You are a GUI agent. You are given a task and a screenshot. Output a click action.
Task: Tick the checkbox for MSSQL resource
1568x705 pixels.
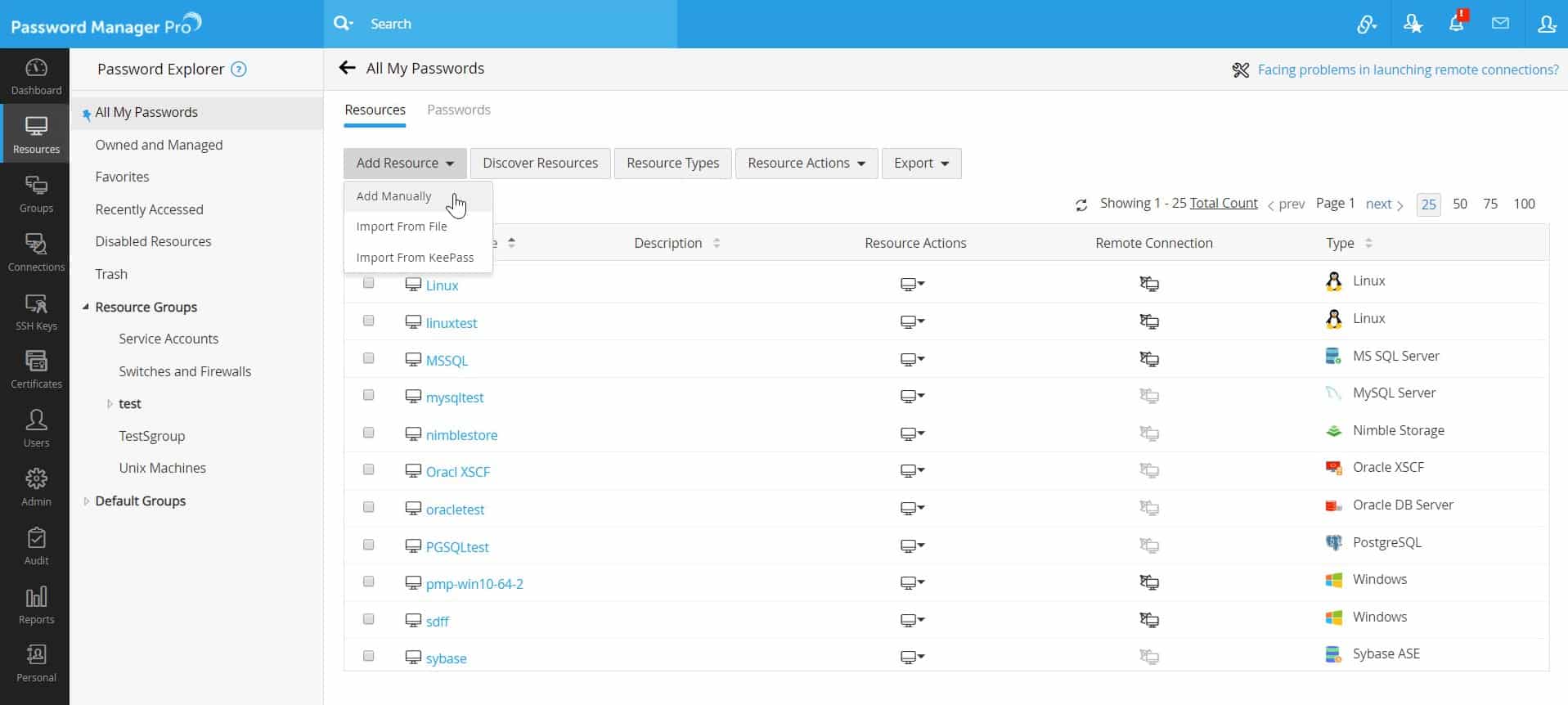pyautogui.click(x=369, y=358)
